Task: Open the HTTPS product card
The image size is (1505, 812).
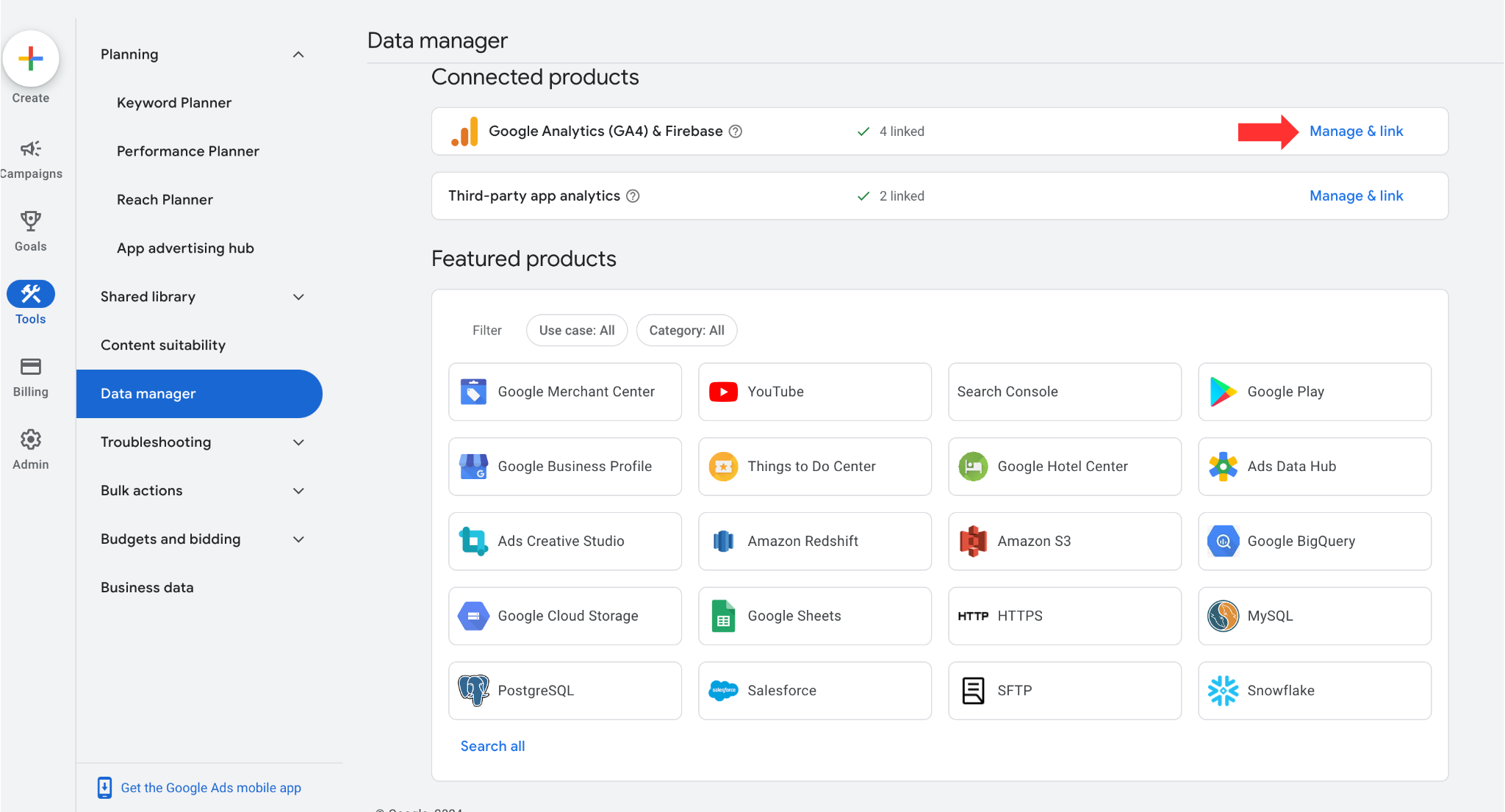Action: (1065, 616)
